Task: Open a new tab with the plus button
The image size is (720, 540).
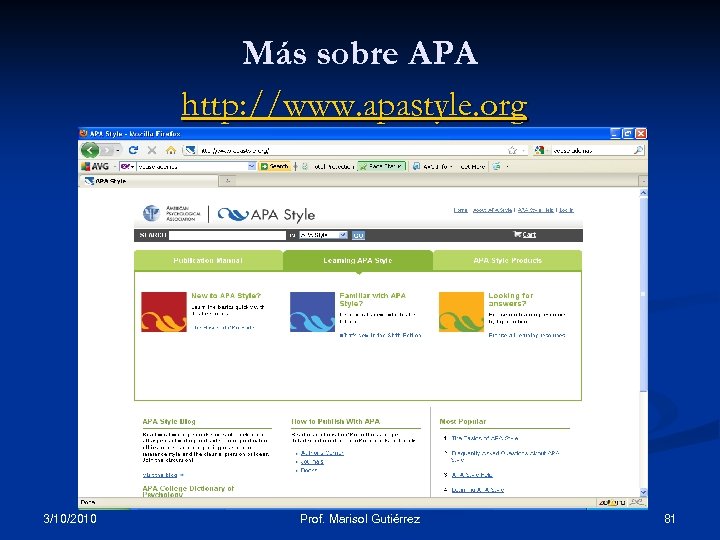Action: pos(227,181)
